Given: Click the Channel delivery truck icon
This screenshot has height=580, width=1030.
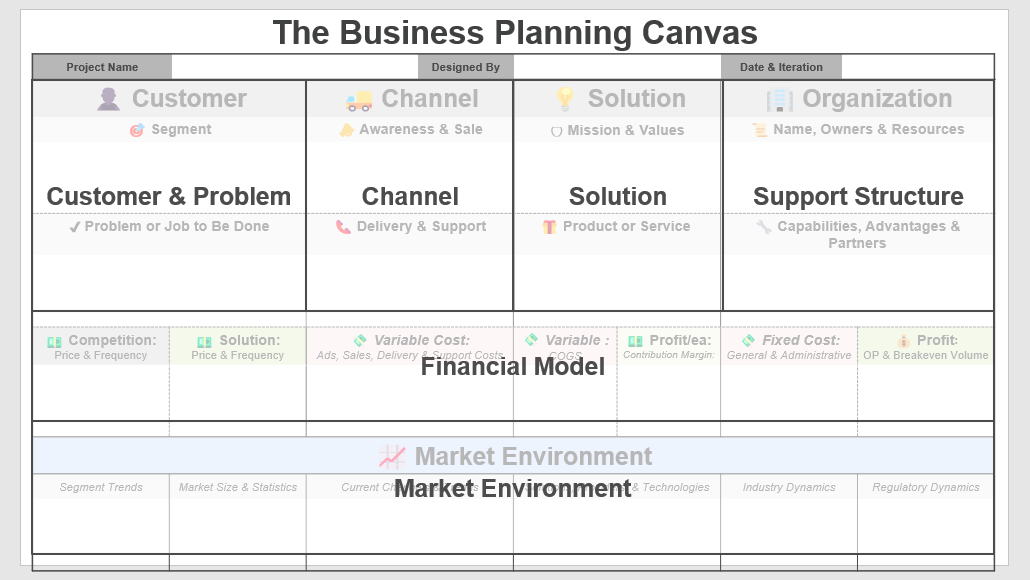Looking at the screenshot, I should pos(359,100).
